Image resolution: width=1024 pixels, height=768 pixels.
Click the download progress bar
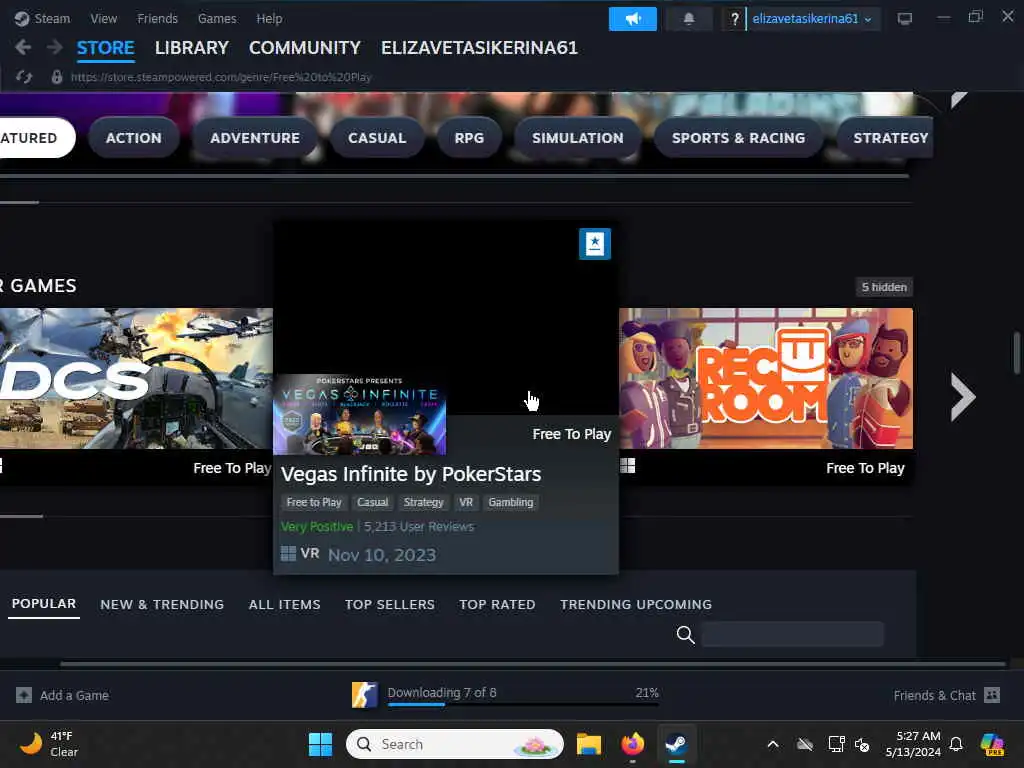[x=522, y=705]
